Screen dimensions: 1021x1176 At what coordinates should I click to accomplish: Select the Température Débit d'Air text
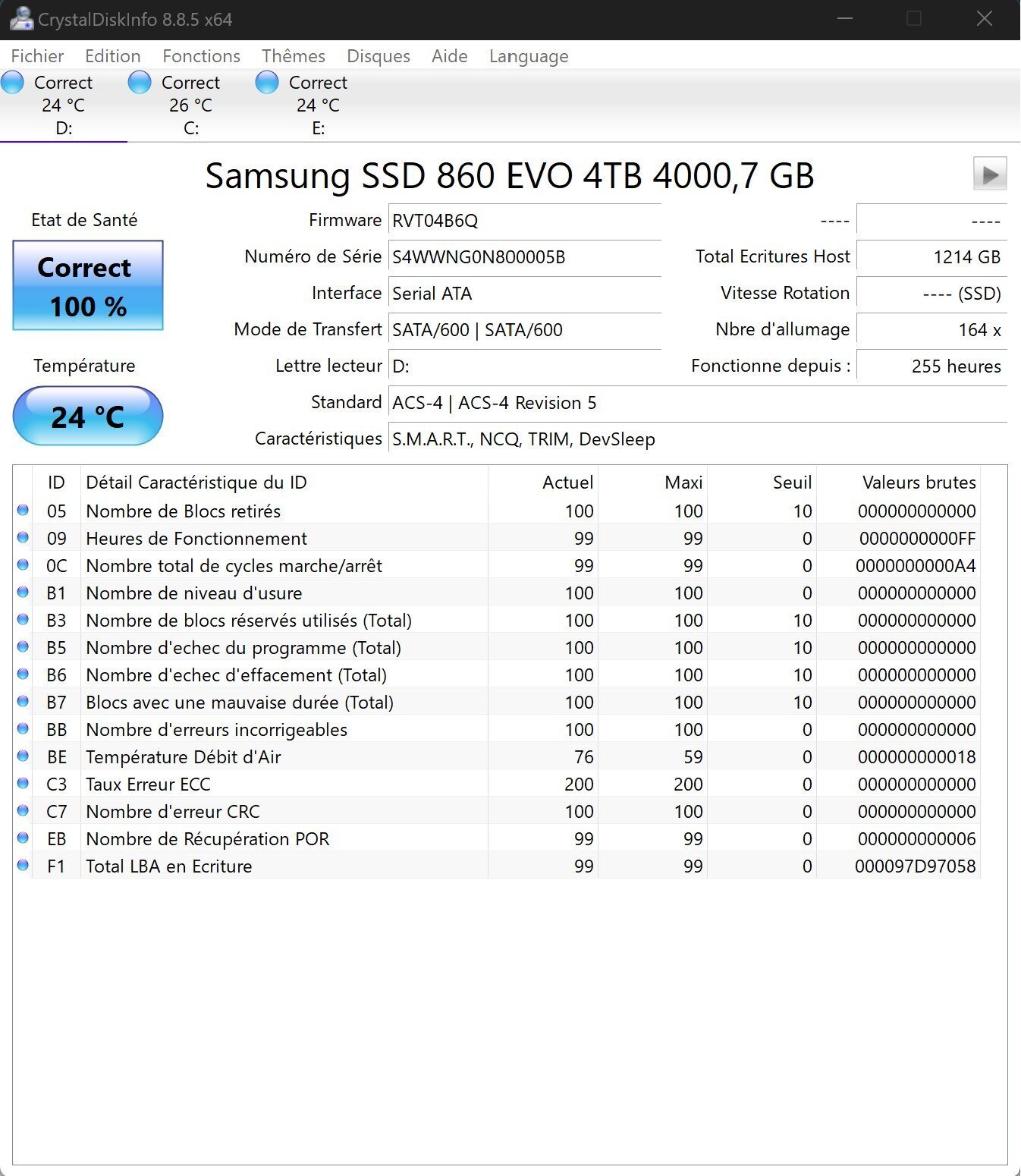point(184,757)
